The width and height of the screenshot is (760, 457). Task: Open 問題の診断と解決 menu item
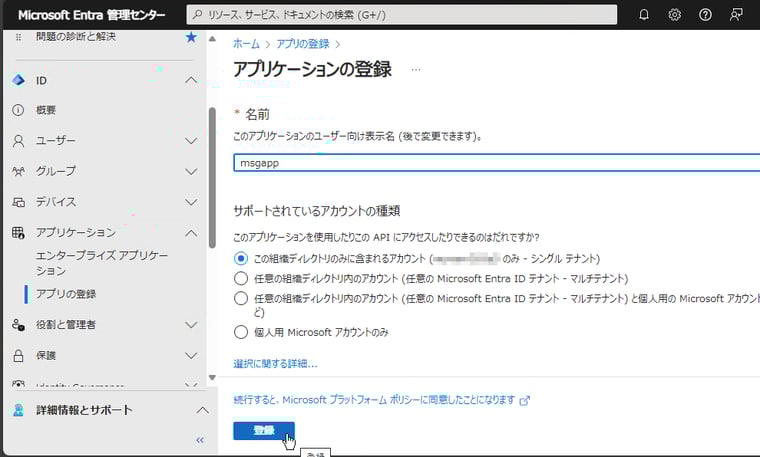[x=76, y=37]
